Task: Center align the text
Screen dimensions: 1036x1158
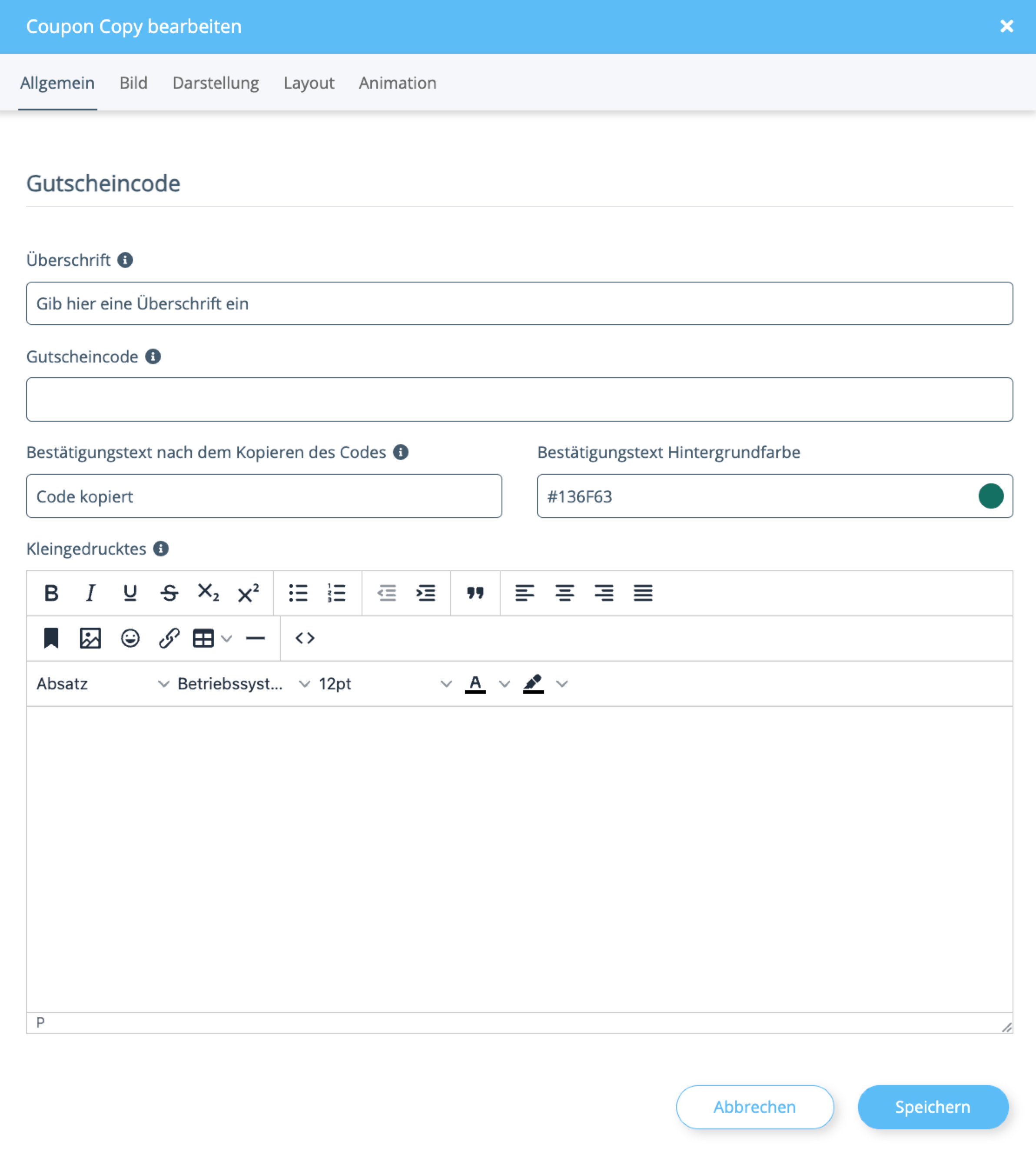Action: tap(564, 592)
